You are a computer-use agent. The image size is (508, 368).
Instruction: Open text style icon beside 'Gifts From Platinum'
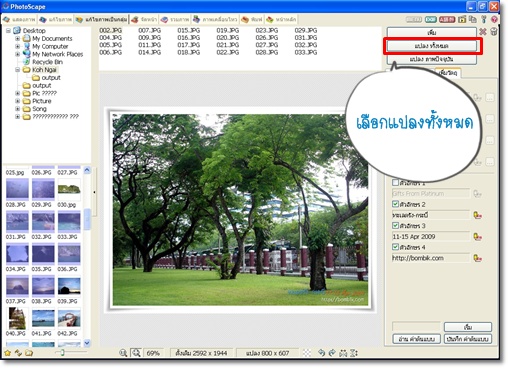pyautogui.click(x=477, y=194)
